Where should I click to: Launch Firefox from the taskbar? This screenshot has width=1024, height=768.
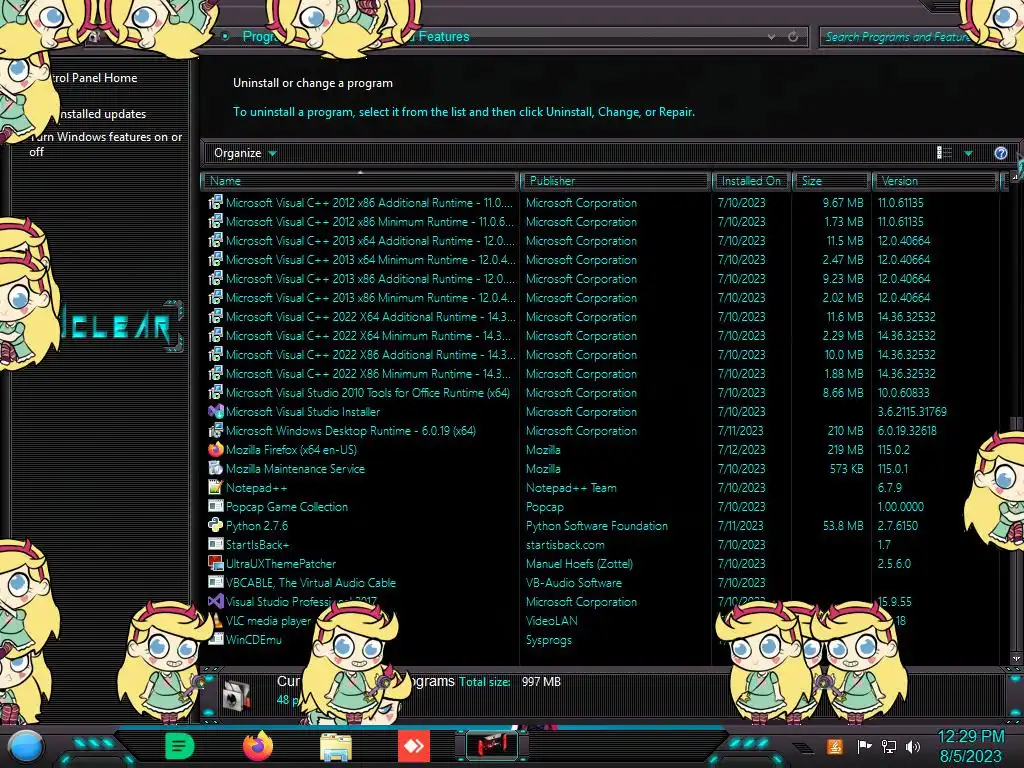coord(257,746)
